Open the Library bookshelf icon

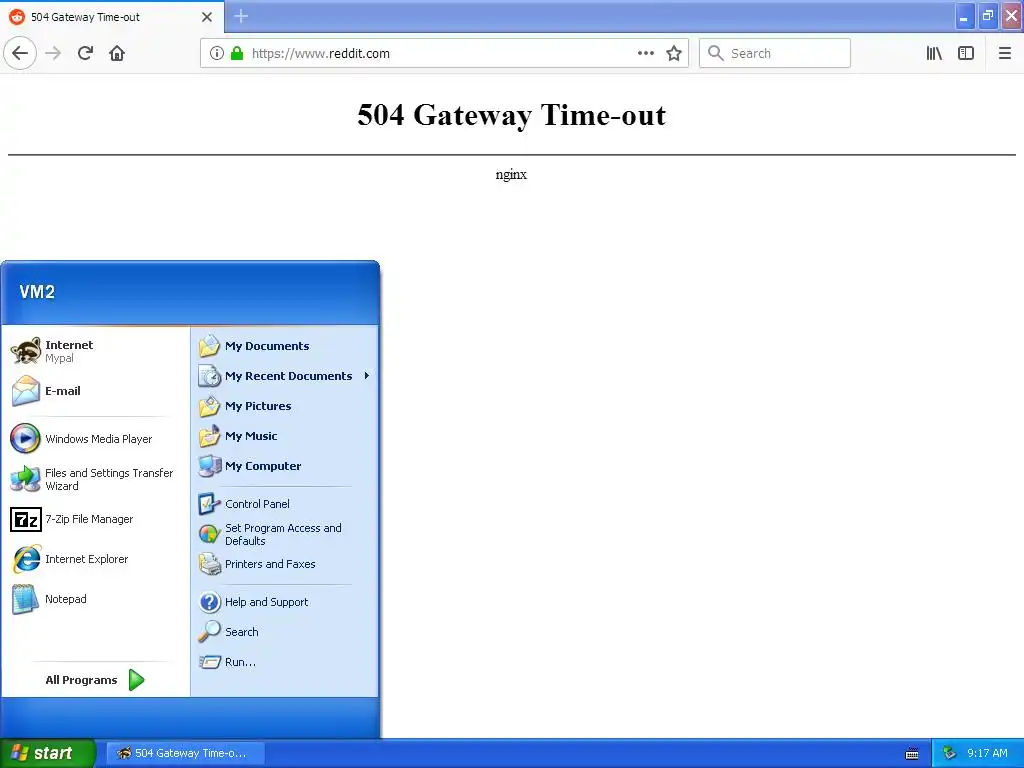[x=934, y=53]
